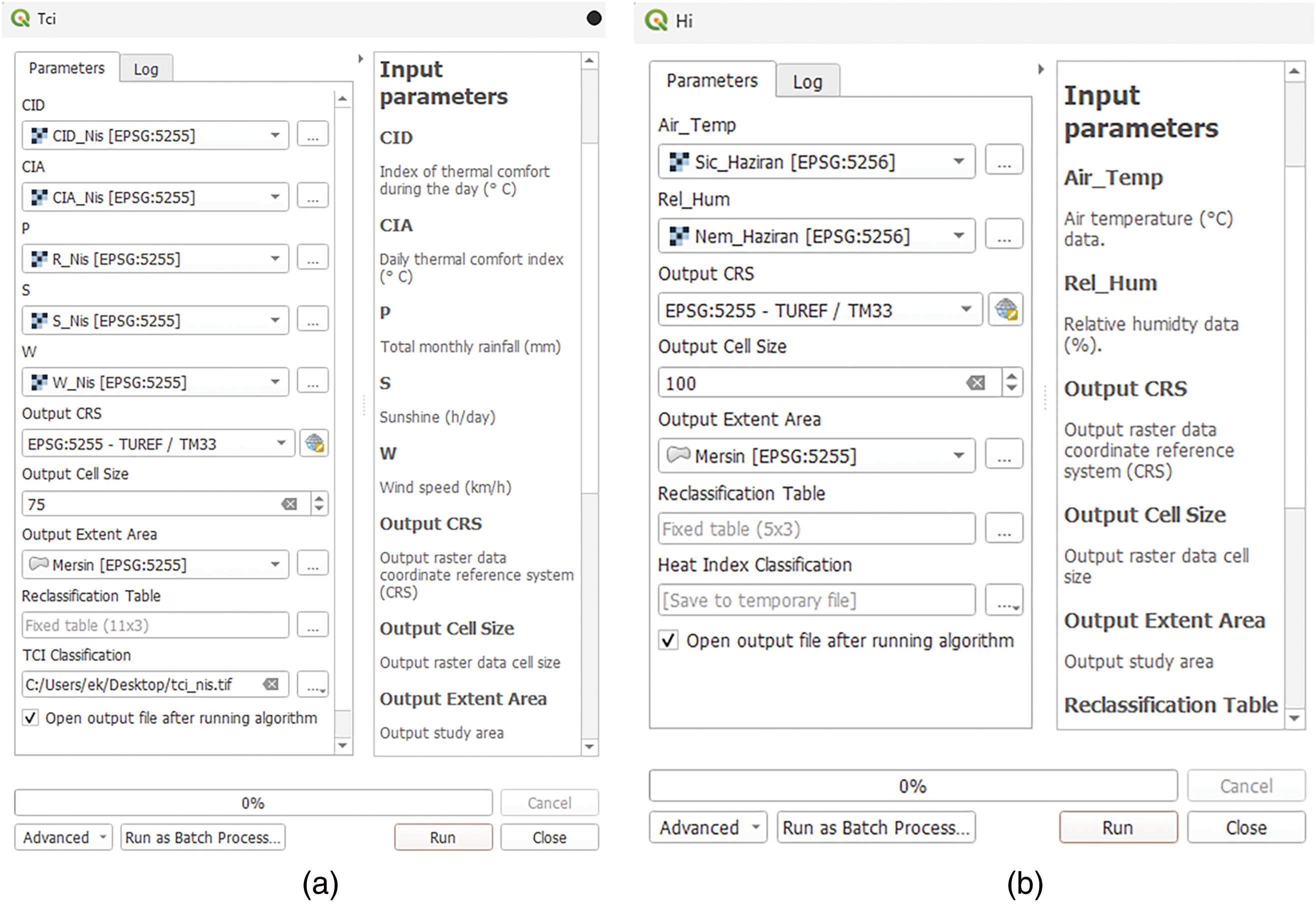
Task: Run the Tci algorithm
Action: [x=443, y=837]
